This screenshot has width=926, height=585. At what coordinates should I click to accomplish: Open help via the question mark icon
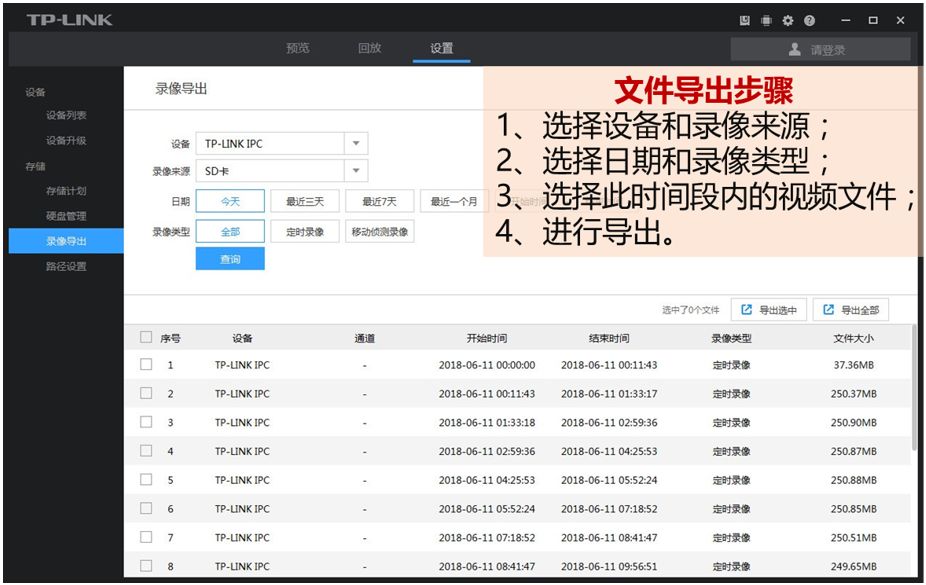tap(809, 20)
